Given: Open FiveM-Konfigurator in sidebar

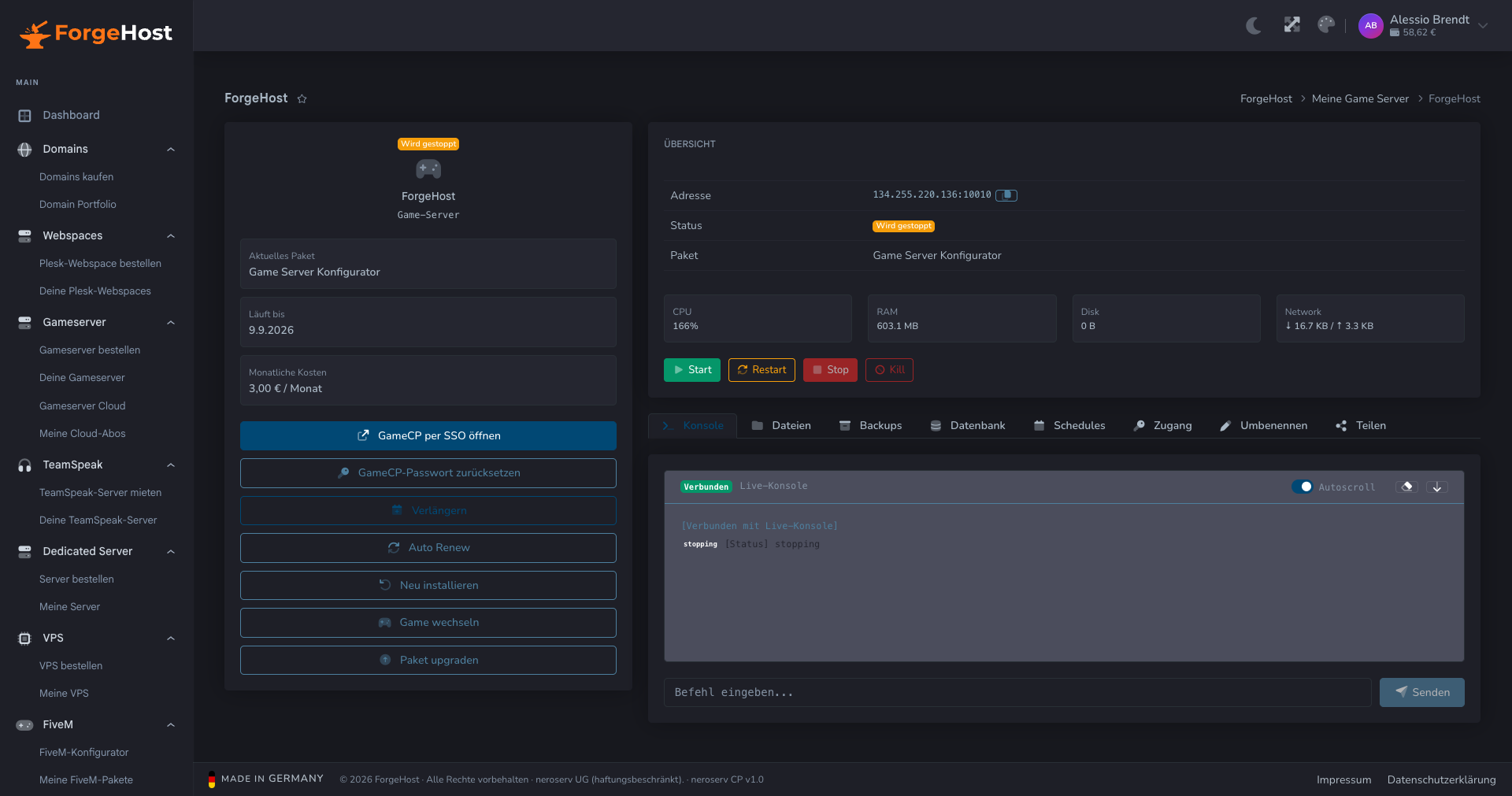Looking at the screenshot, I should 84,753.
